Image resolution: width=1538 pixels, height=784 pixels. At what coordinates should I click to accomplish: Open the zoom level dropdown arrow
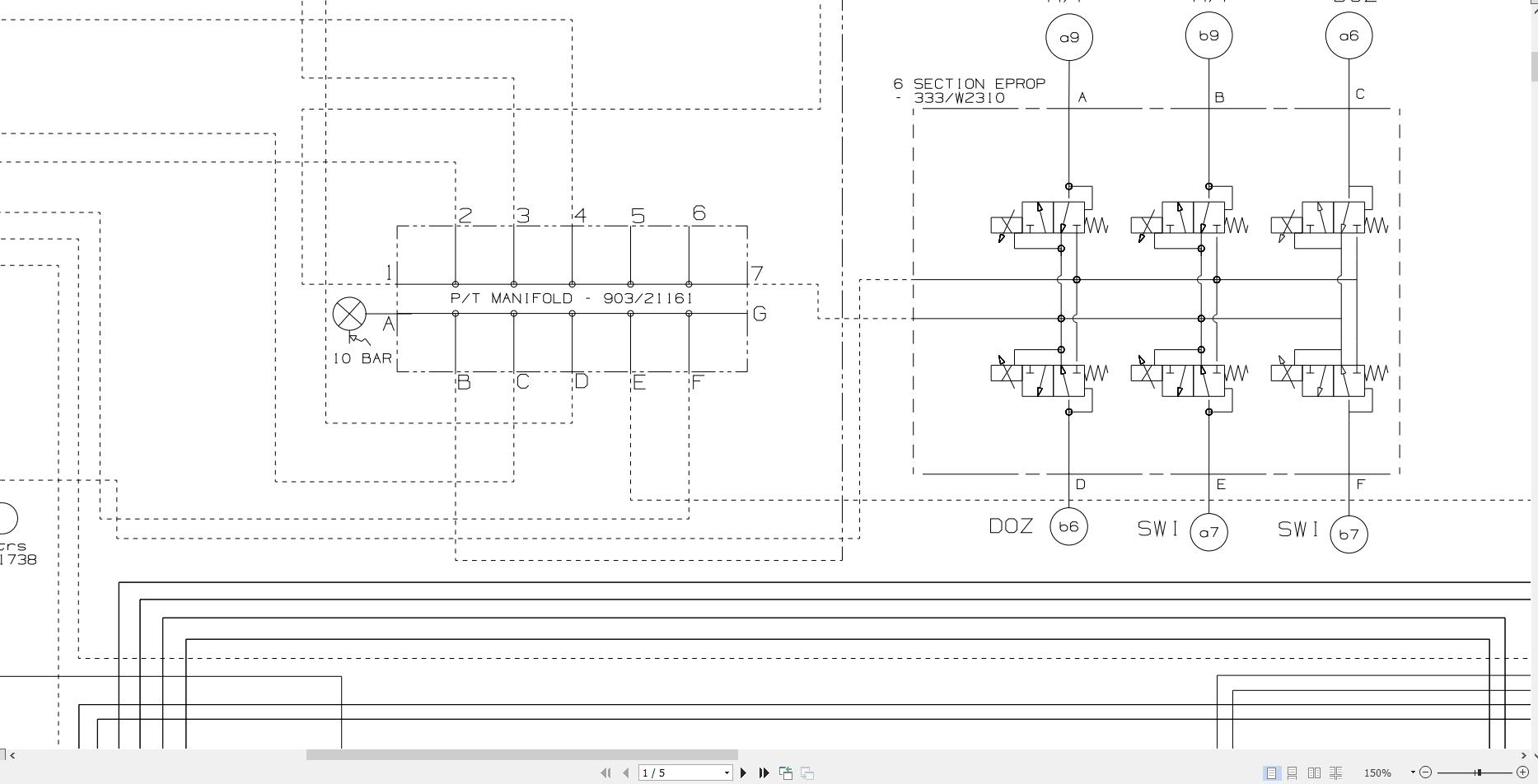[1413, 772]
